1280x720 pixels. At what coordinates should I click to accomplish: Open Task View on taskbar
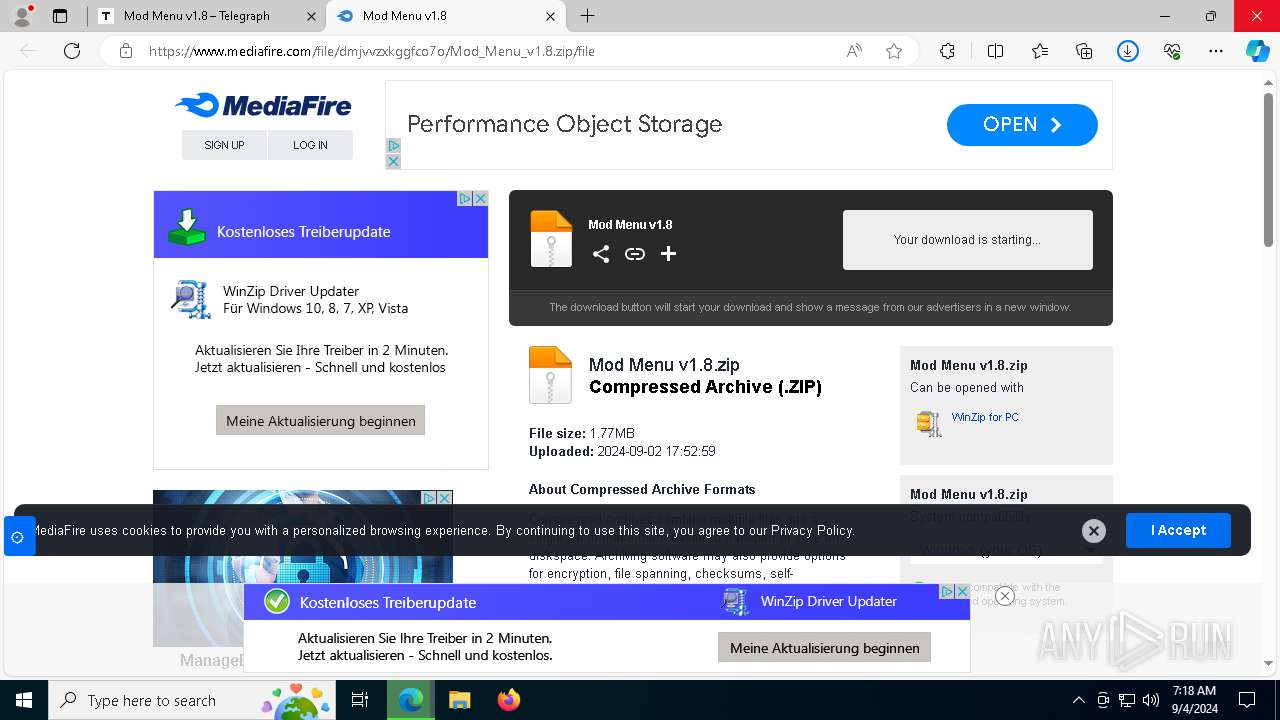pyautogui.click(x=360, y=700)
